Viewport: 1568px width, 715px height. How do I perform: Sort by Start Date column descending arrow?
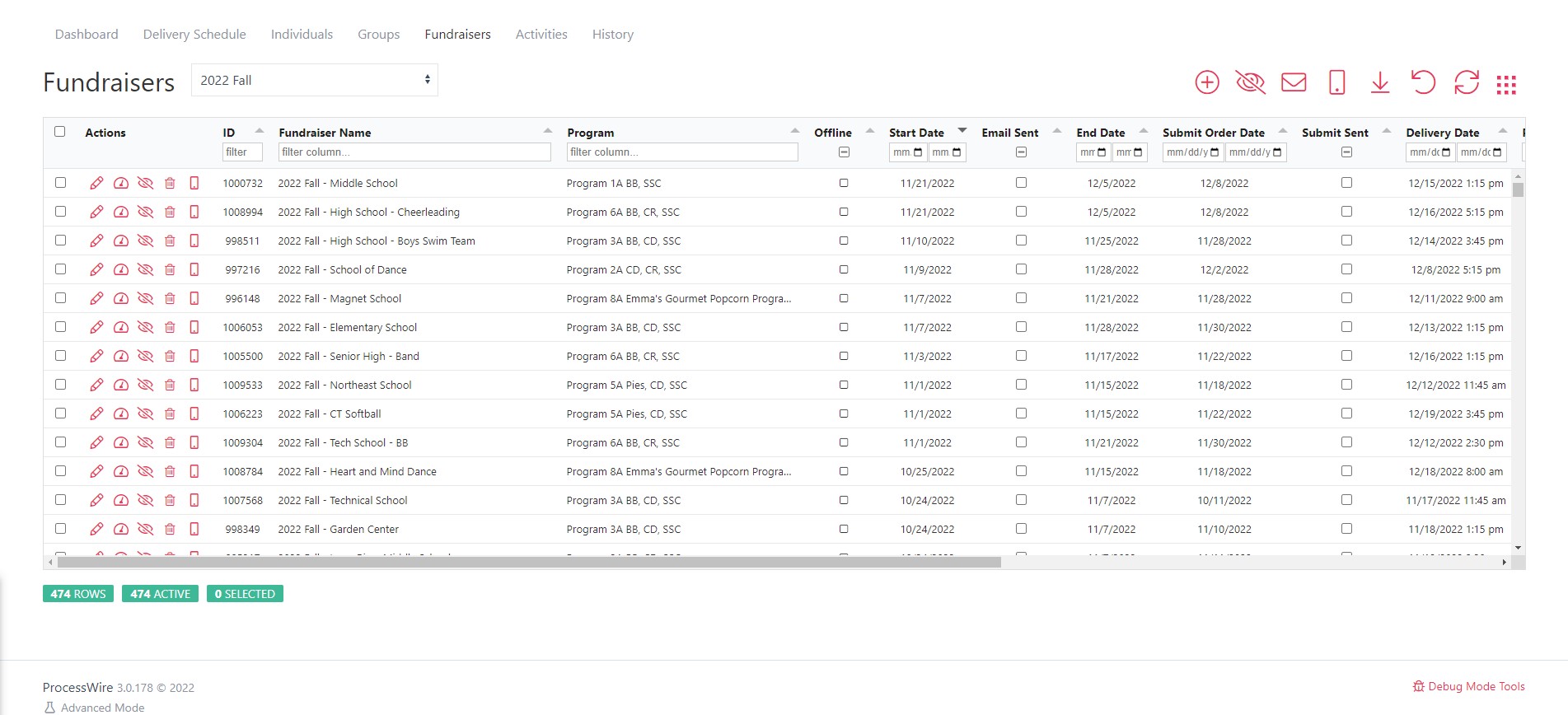pos(962,131)
